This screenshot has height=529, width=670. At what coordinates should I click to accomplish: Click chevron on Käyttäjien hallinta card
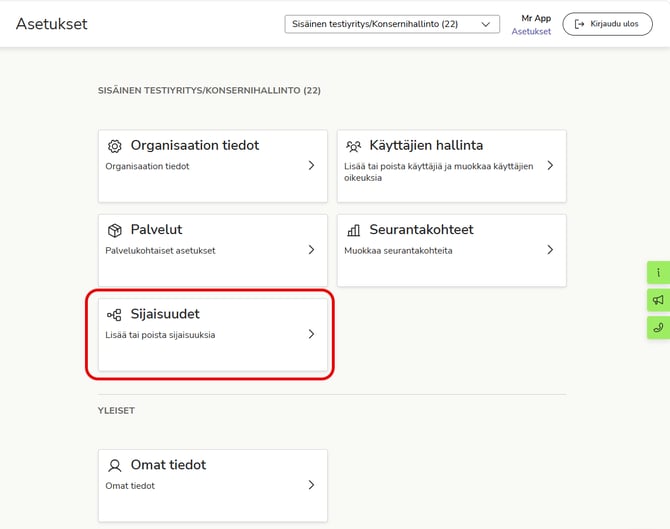tap(550, 165)
